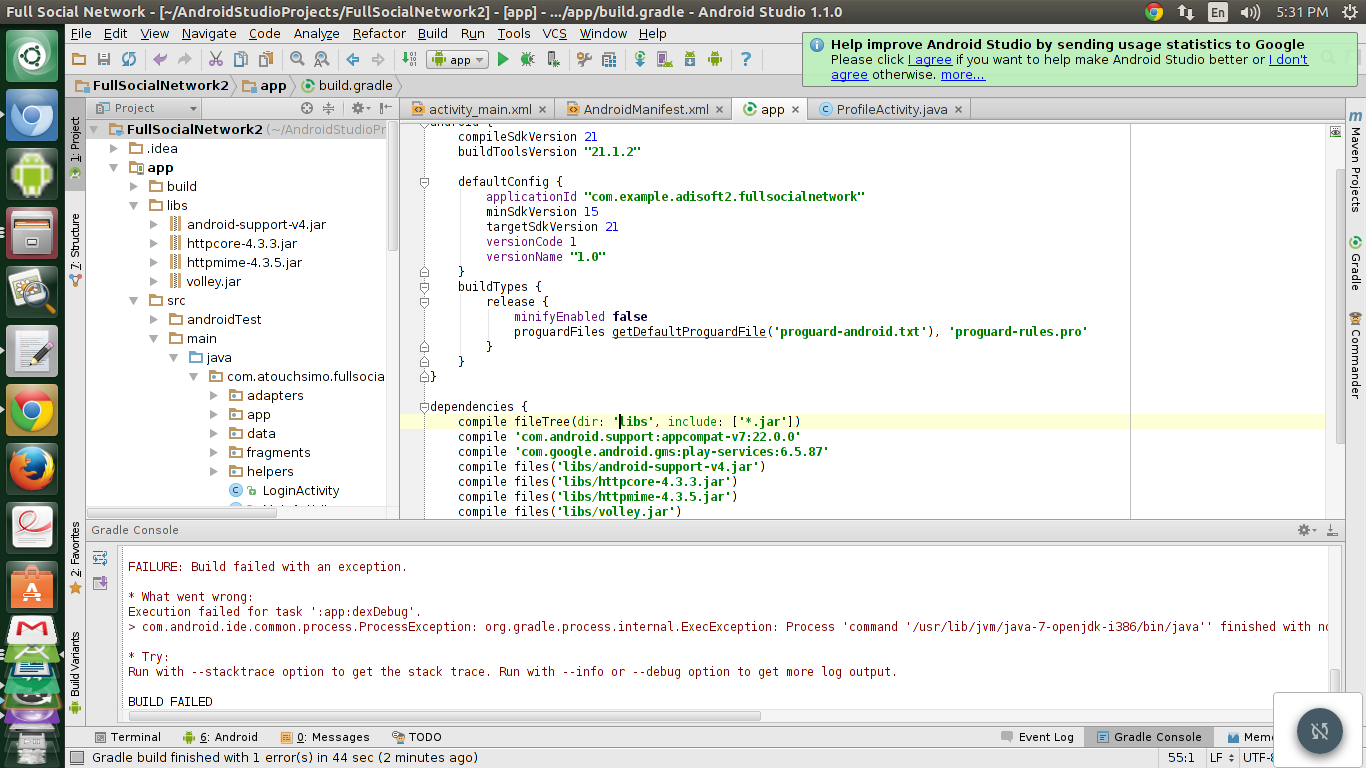
Task: Collapse the libs folder
Action: click(134, 205)
